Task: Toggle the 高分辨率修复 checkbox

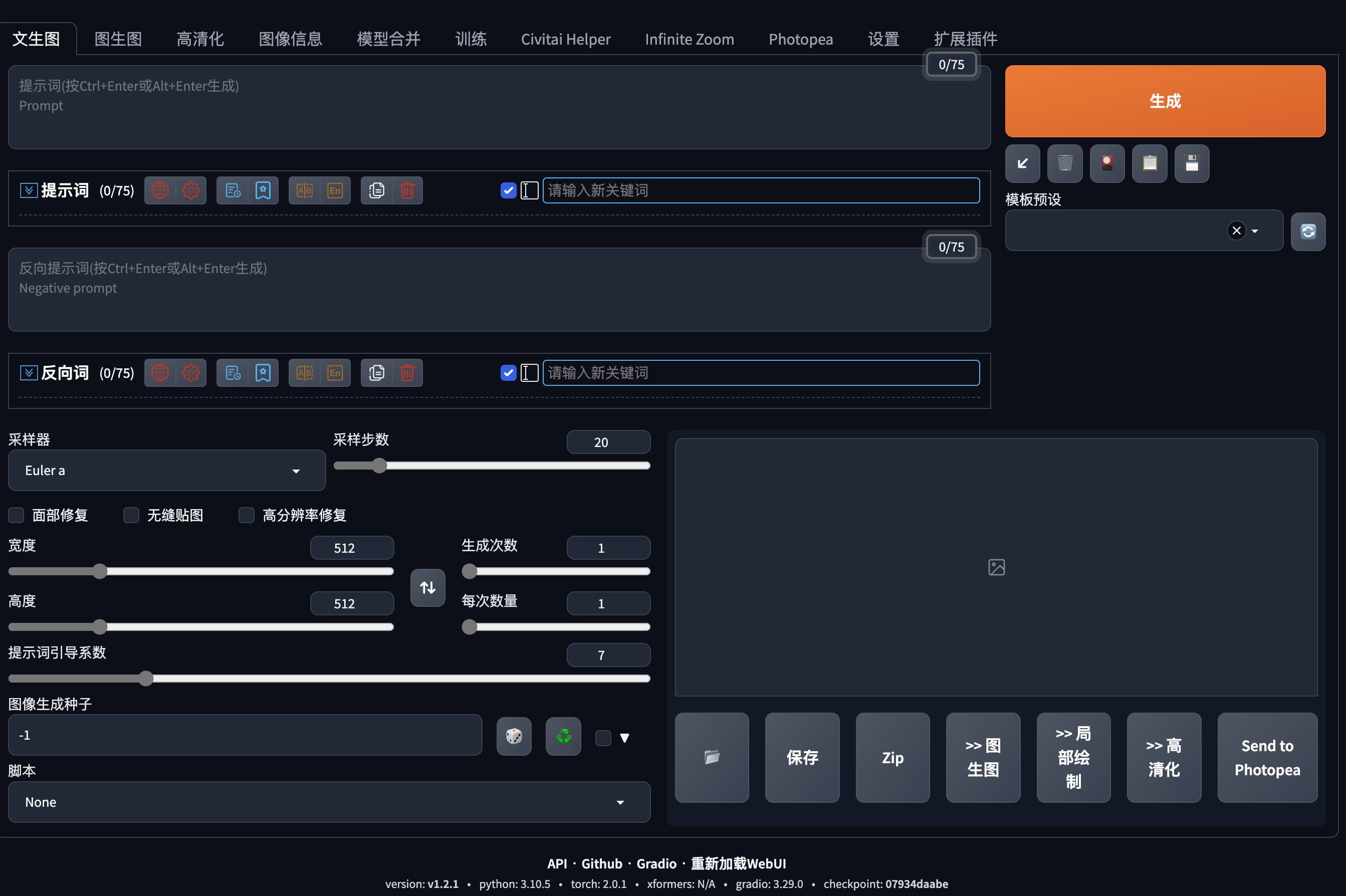Action: coord(246,515)
